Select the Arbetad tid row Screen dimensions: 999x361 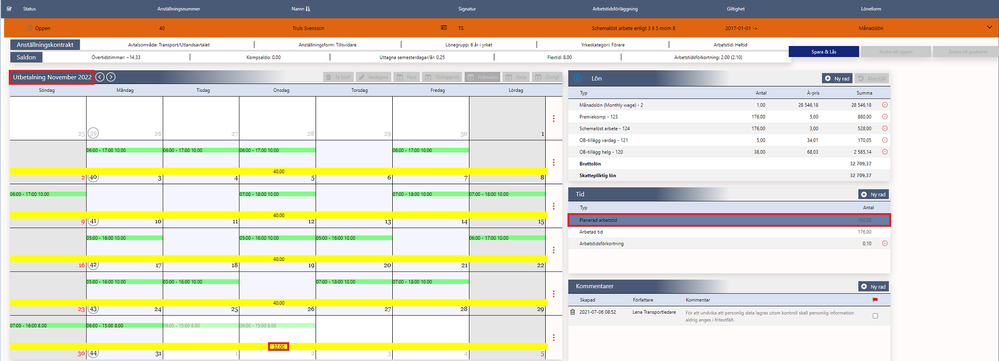pos(728,232)
